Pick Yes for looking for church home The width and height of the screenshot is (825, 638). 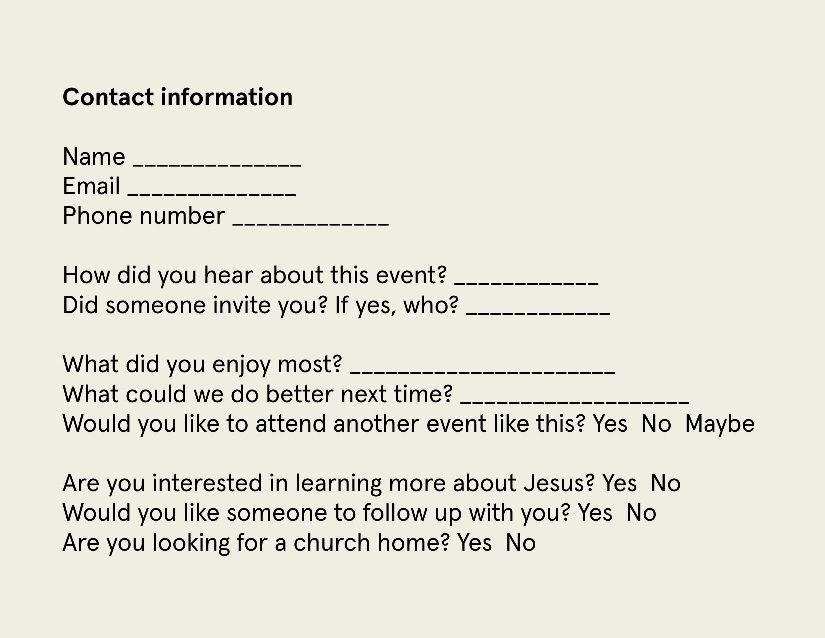[x=474, y=544]
